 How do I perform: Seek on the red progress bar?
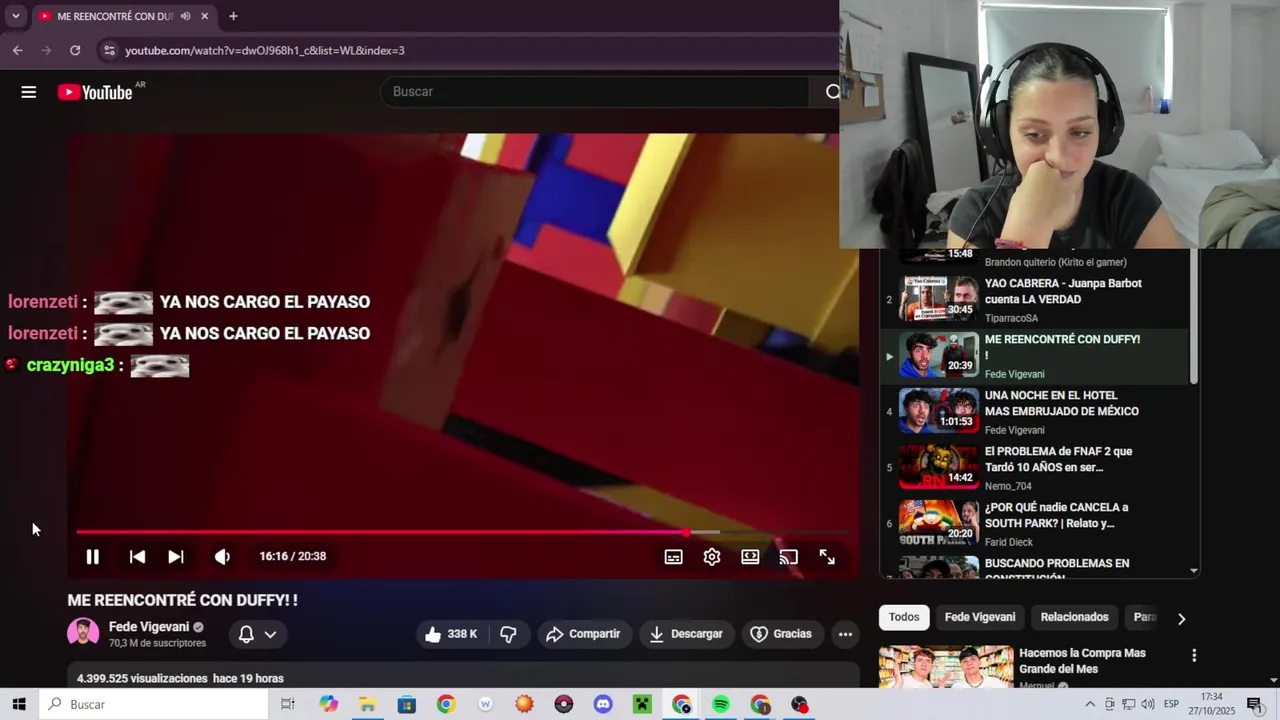463,532
